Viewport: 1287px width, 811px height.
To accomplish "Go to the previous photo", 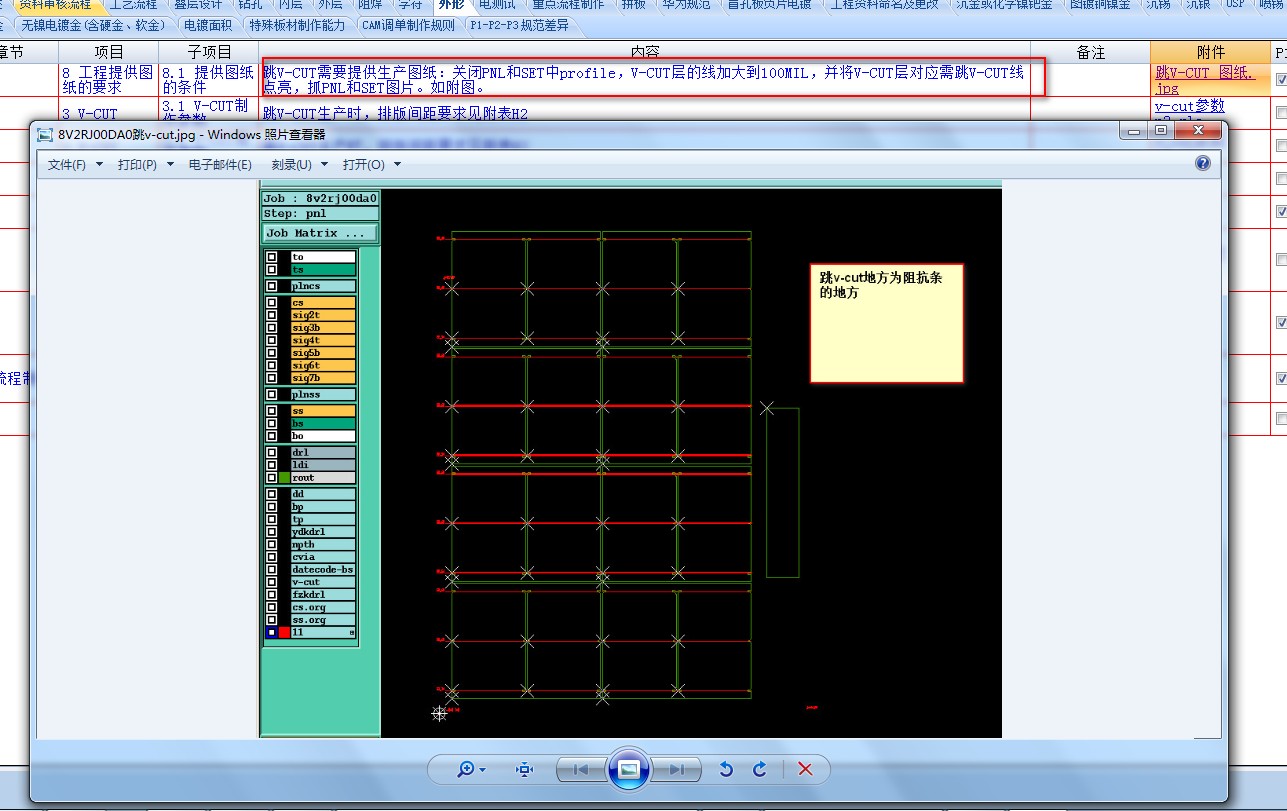I will pyautogui.click(x=582, y=769).
